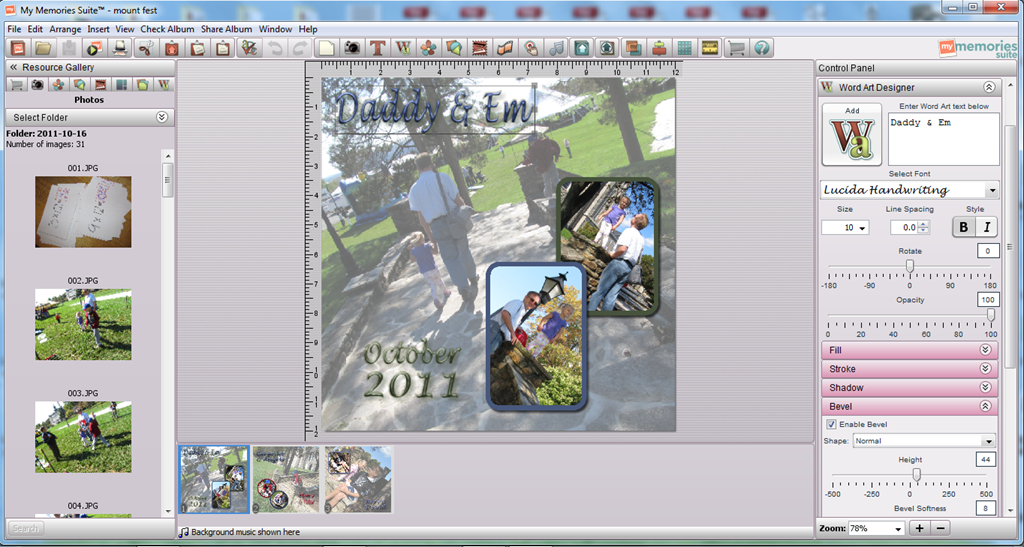This screenshot has width=1024, height=547.
Task: Adjust the Rotate slider
Action: [909, 266]
